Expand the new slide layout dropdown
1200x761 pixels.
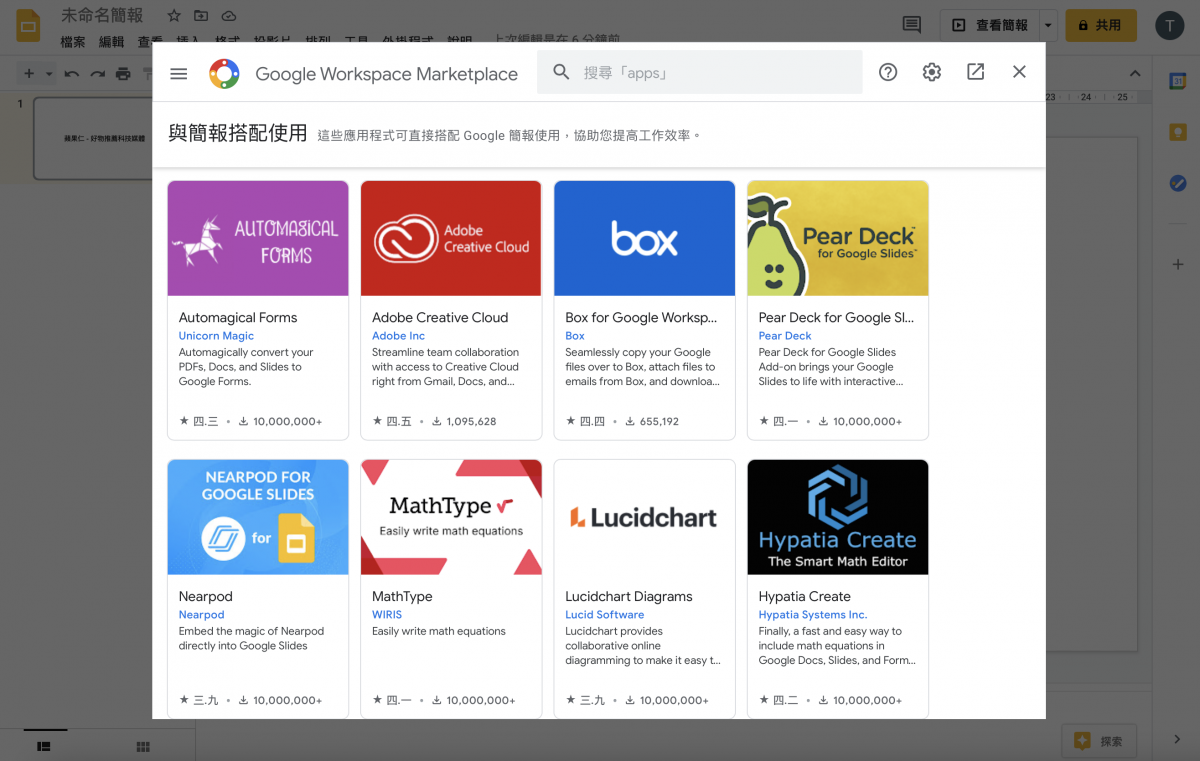point(47,73)
